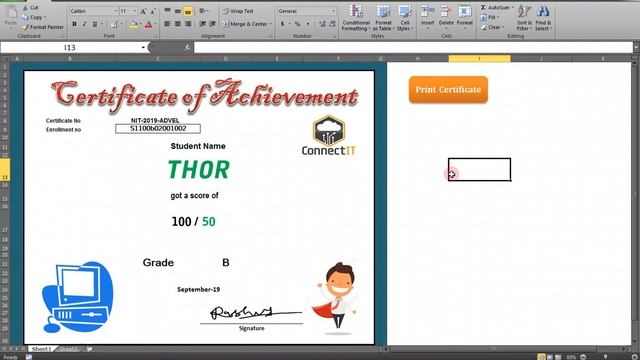This screenshot has height=360, width=640.
Task: Click the Orientation text rotation icon
Action: [x=202, y=11]
